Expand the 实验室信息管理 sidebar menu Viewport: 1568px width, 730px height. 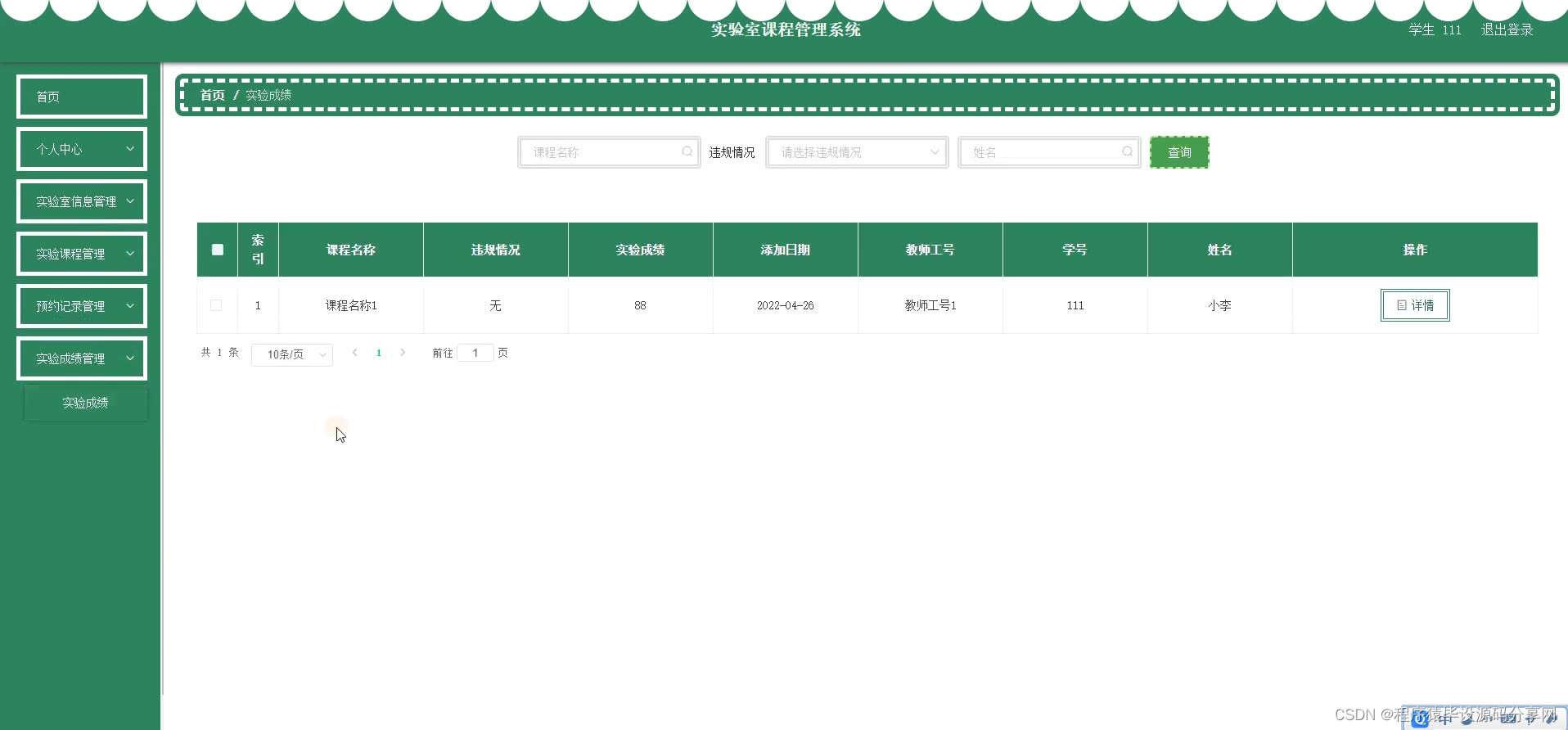tap(82, 201)
